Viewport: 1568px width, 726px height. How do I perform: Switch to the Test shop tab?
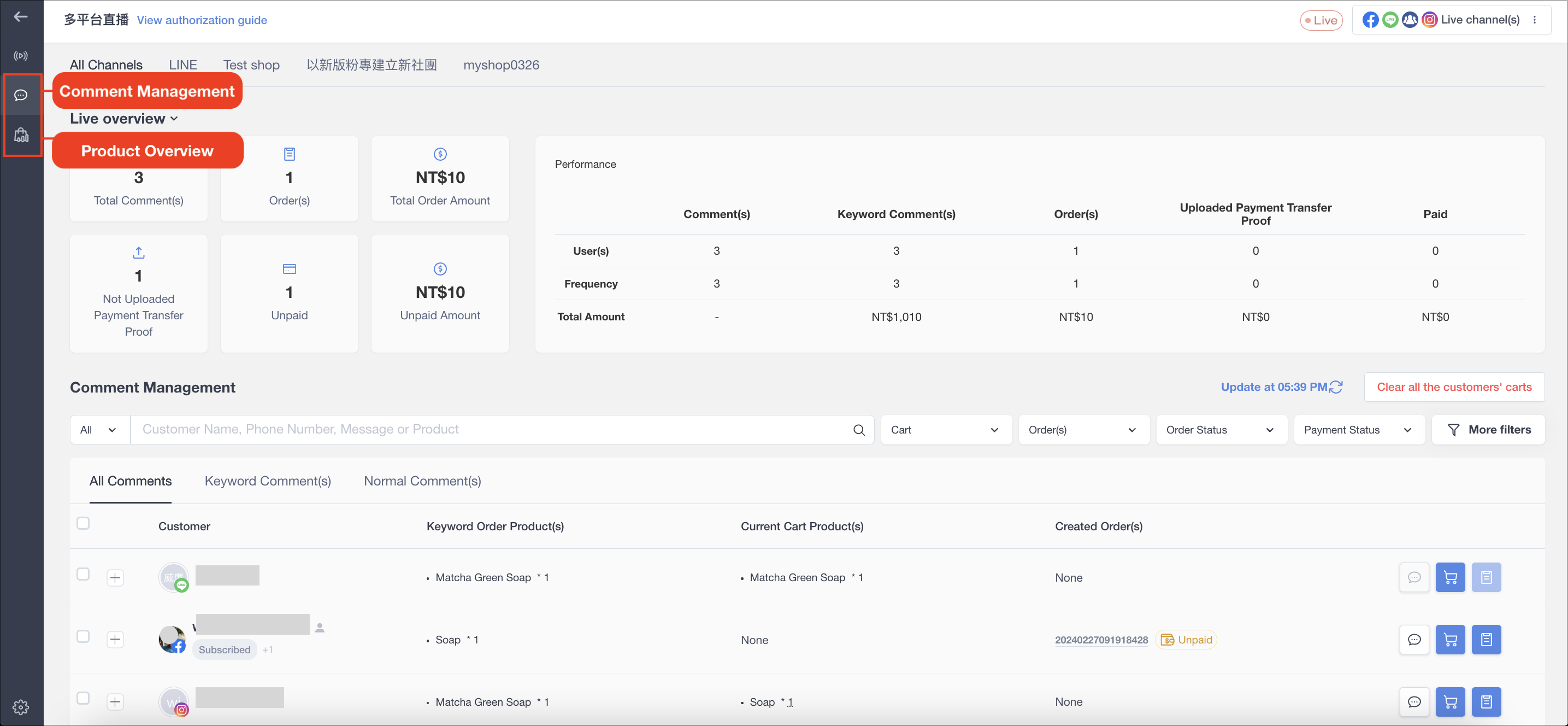251,65
